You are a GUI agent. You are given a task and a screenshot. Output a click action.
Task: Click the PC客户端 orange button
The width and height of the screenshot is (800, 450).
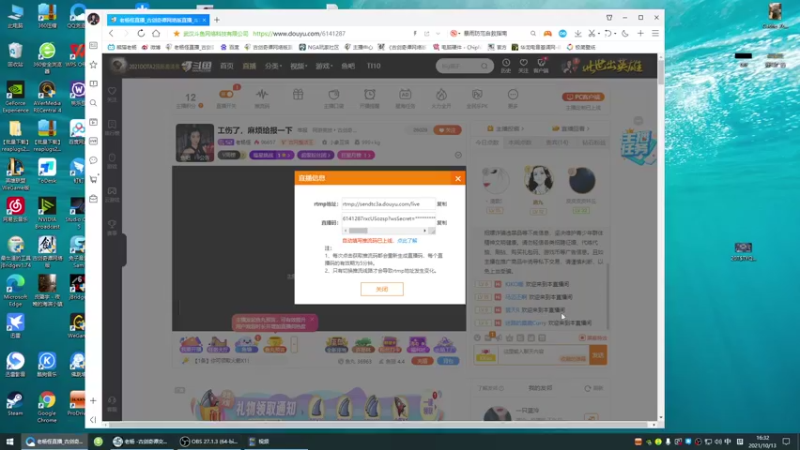(583, 97)
